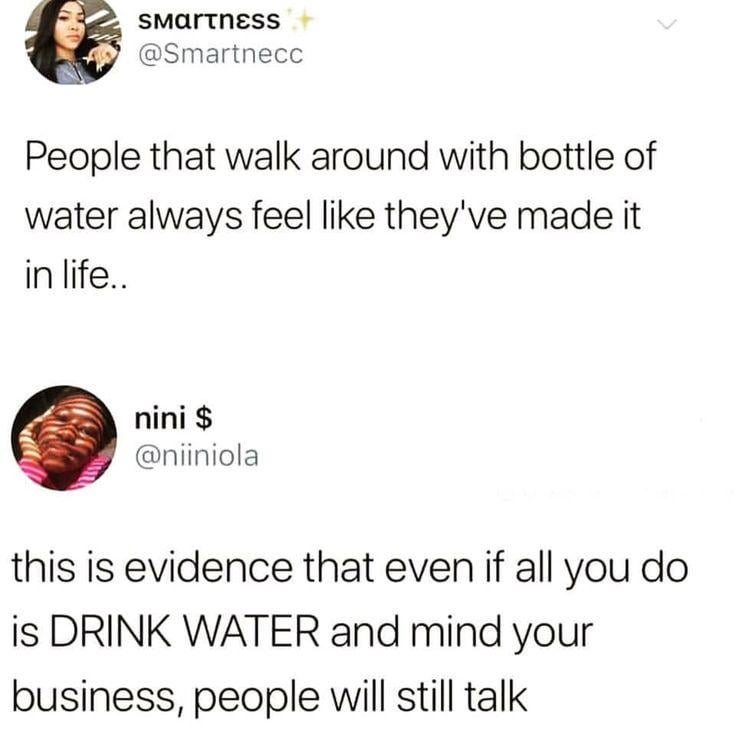Viewport: 736px width, 736px height.
Task: Click the dollar sign in nini's name
Action: tap(203, 418)
